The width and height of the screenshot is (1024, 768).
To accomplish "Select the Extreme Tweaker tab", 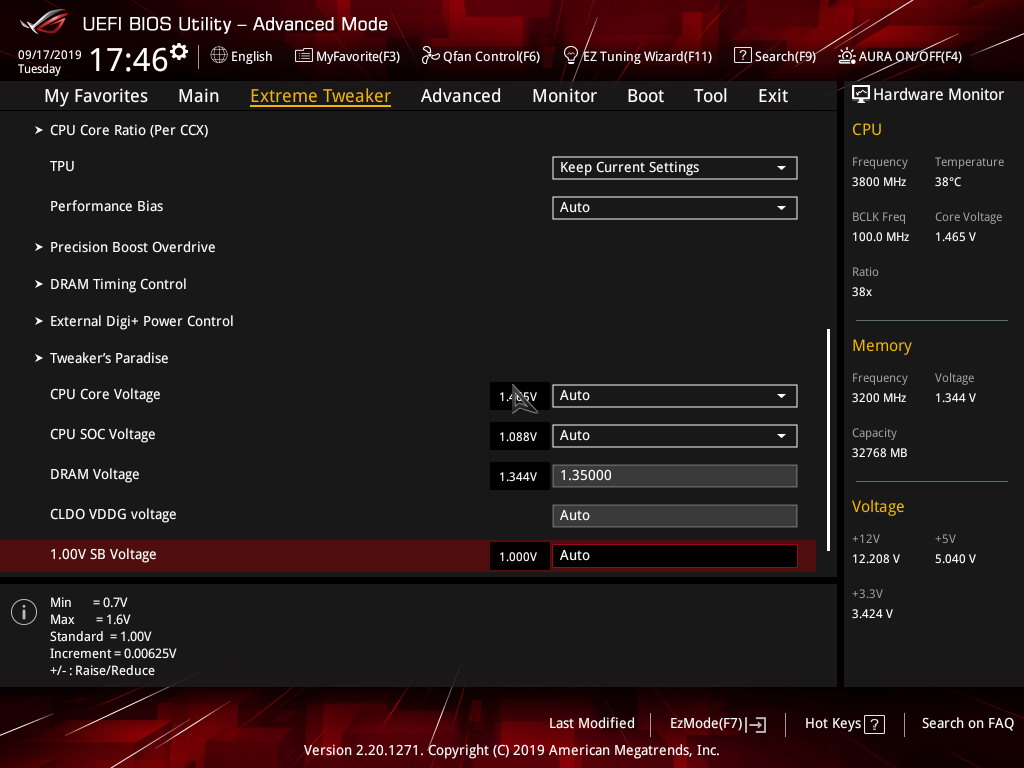I will [320, 96].
